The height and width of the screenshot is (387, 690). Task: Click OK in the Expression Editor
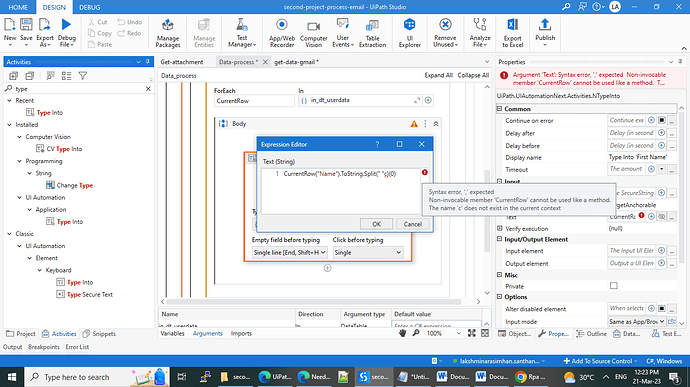(376, 224)
